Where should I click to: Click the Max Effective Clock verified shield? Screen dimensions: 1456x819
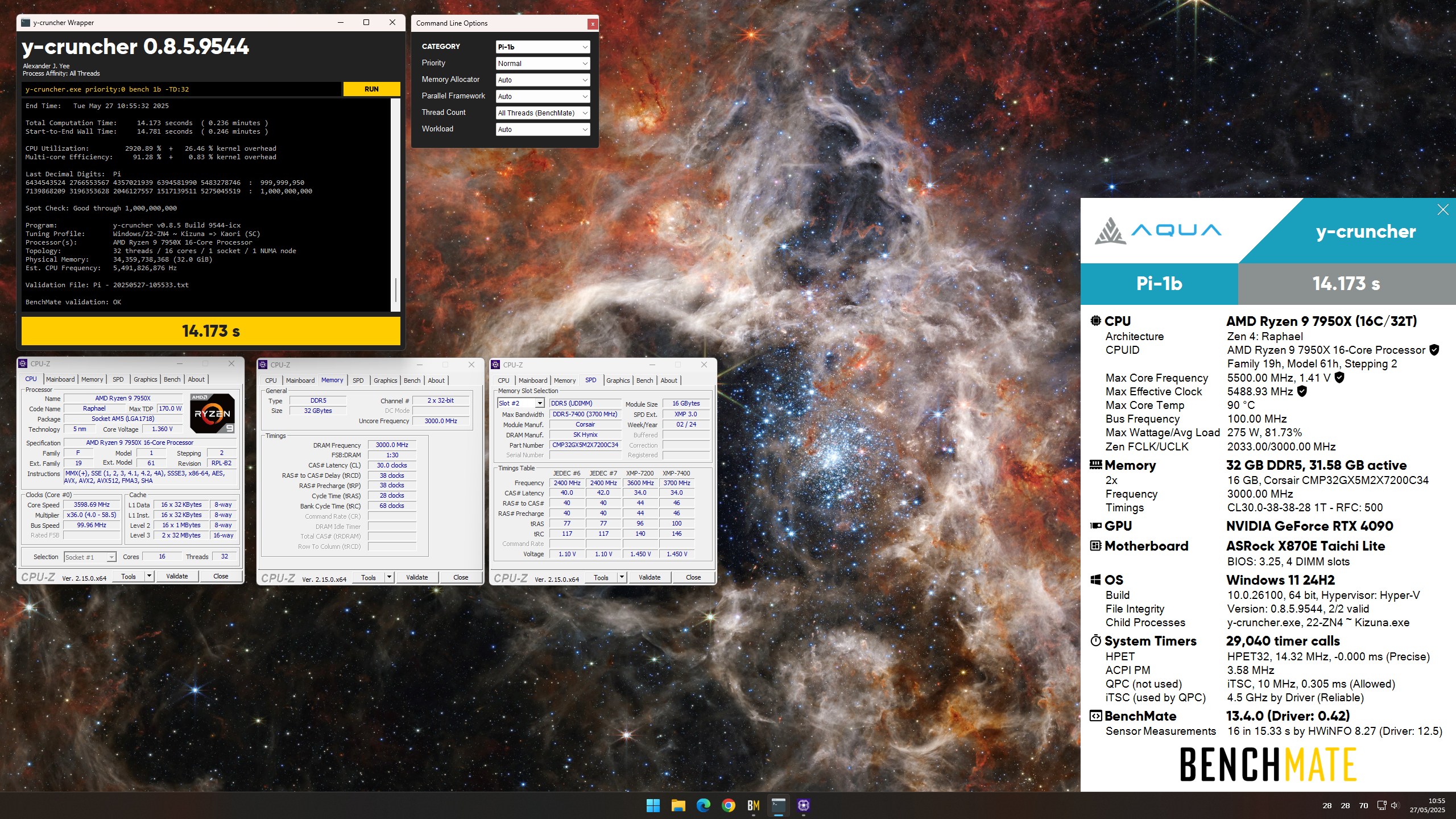coord(1302,391)
